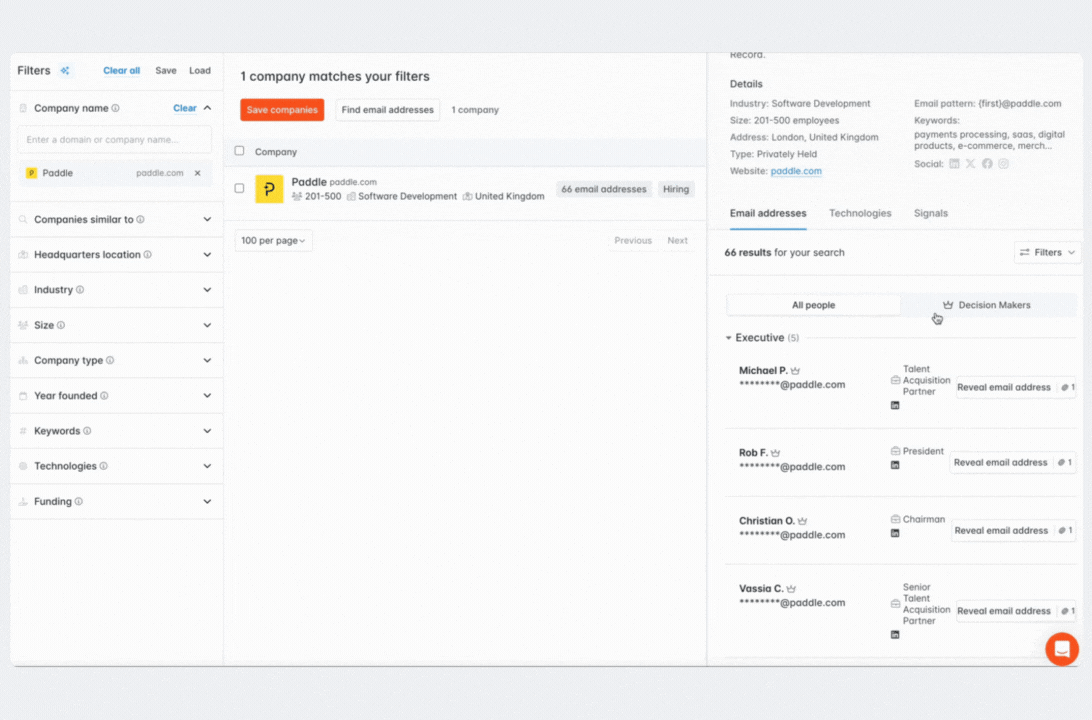This screenshot has height=720, width=1092.
Task: Switch to the Signals tab
Action: click(x=930, y=213)
